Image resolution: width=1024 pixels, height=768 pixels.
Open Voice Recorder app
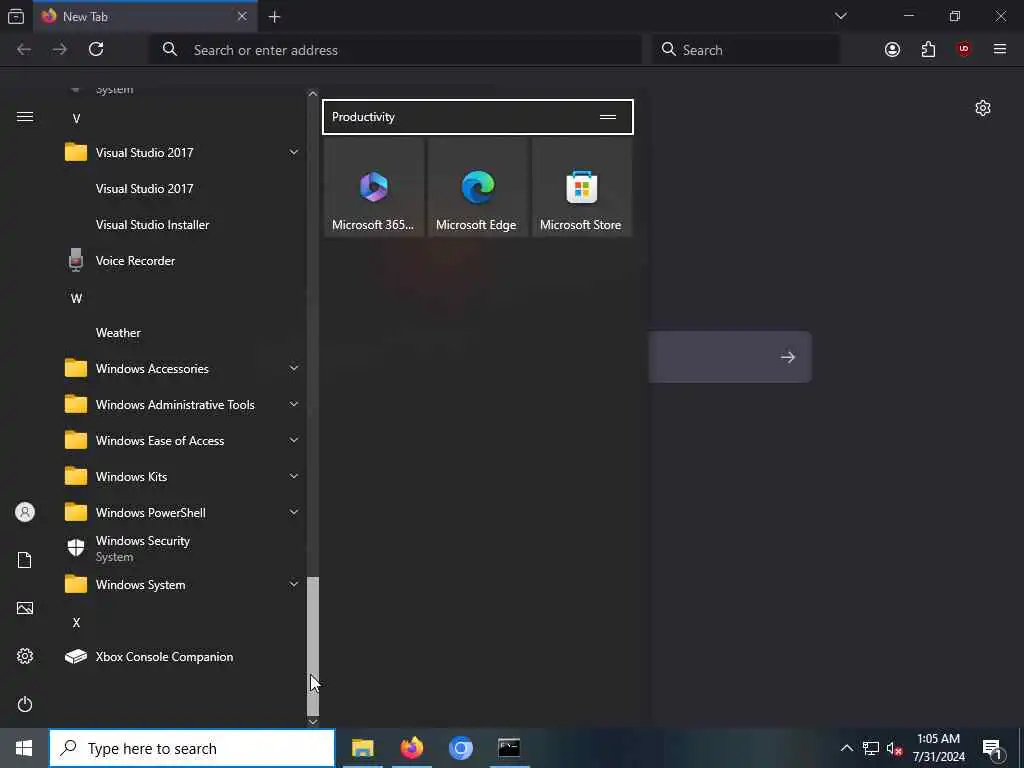(x=182, y=261)
